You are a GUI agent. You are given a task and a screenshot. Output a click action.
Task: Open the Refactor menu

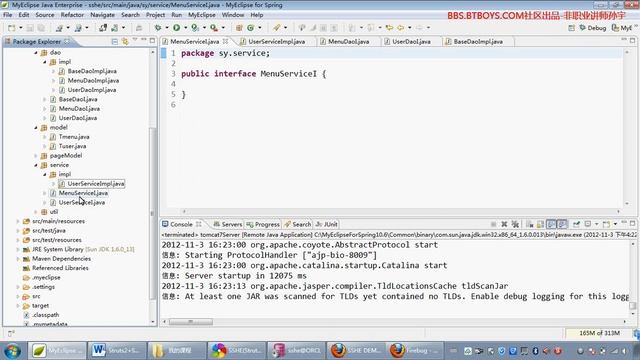72,15
